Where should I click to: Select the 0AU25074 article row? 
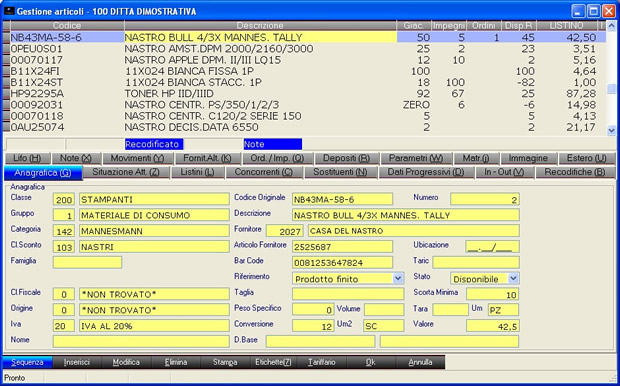(x=304, y=127)
